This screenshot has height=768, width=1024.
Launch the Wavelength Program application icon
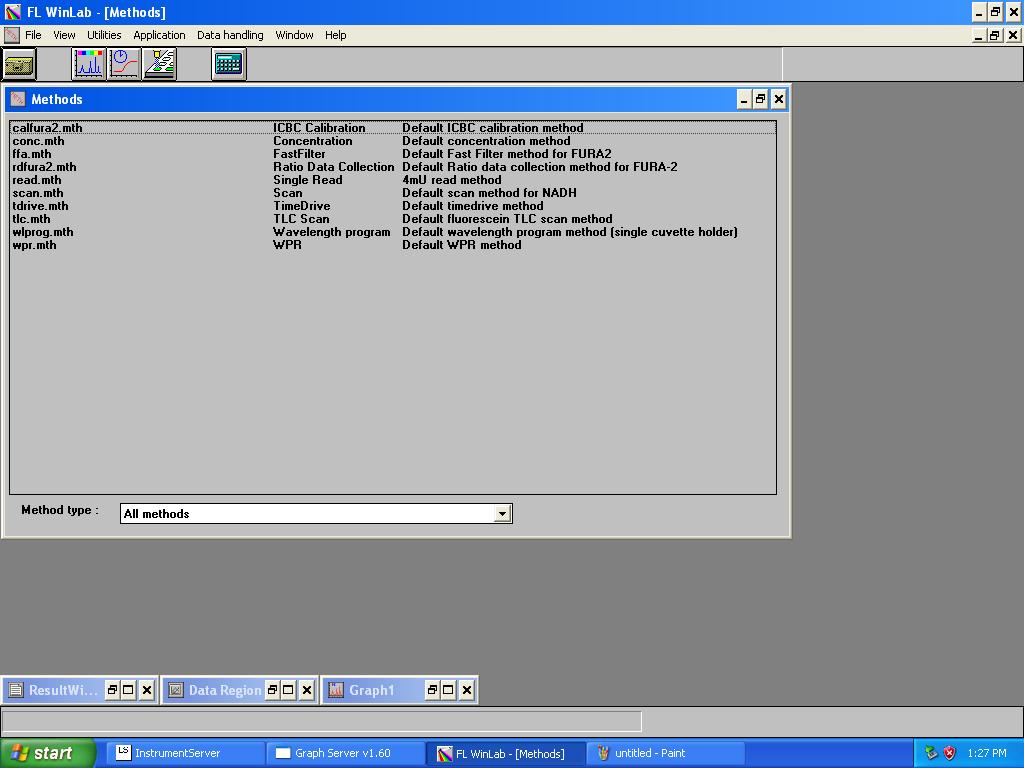pos(159,63)
